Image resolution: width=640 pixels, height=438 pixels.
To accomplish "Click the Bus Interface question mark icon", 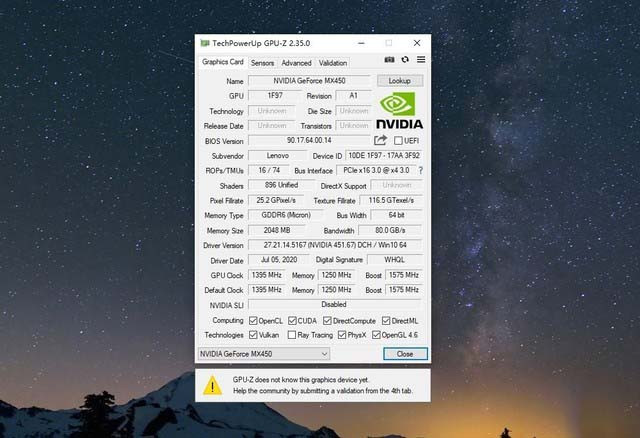I will point(420,171).
